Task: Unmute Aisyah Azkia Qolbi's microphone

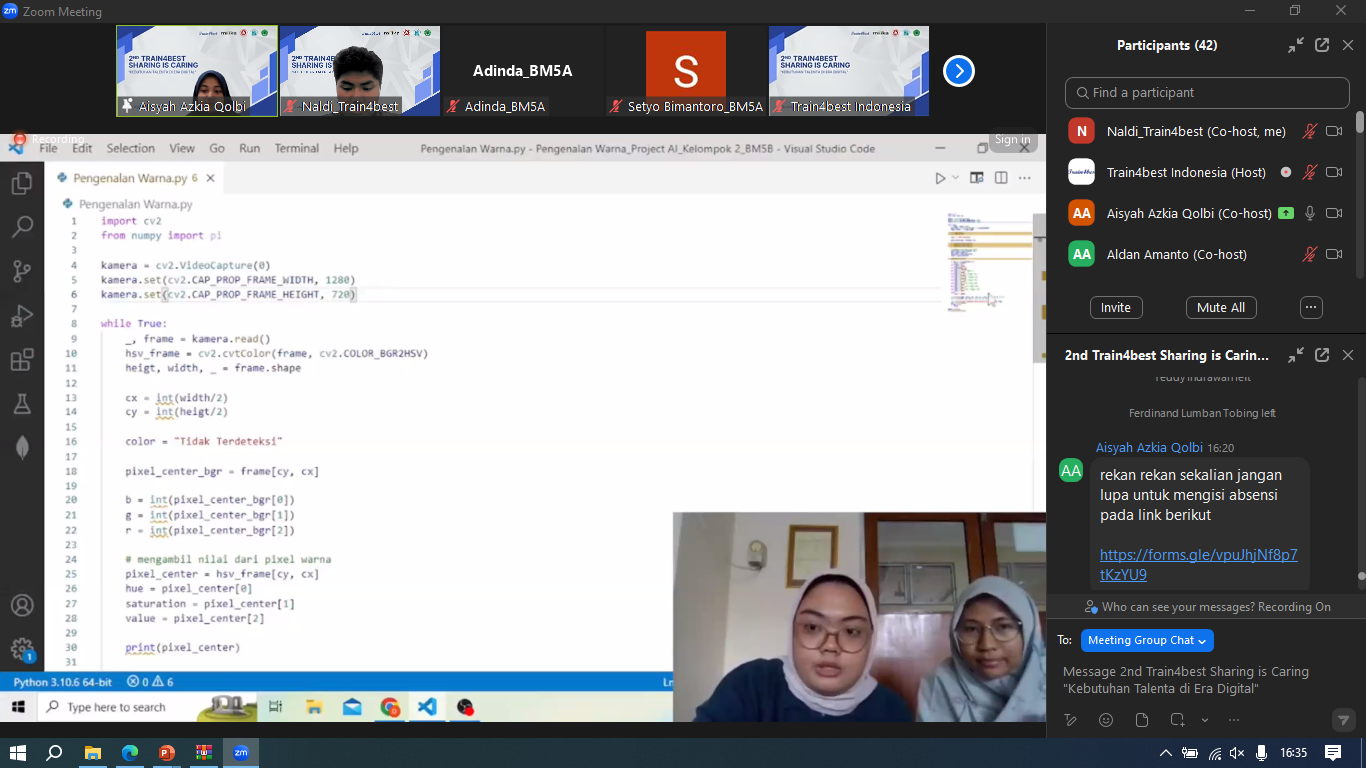Action: (x=1308, y=212)
